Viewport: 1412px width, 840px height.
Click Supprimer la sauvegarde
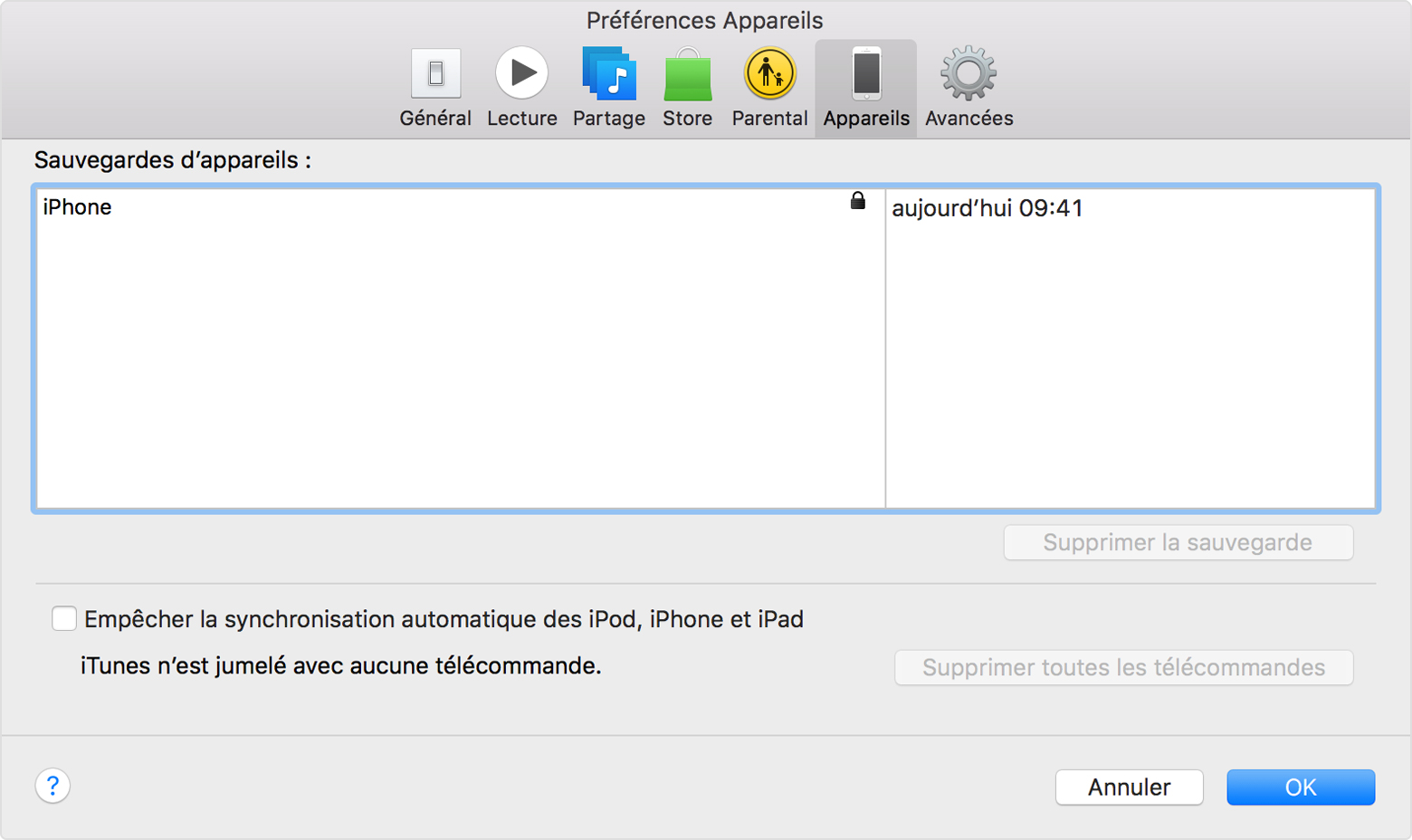coord(1177,542)
